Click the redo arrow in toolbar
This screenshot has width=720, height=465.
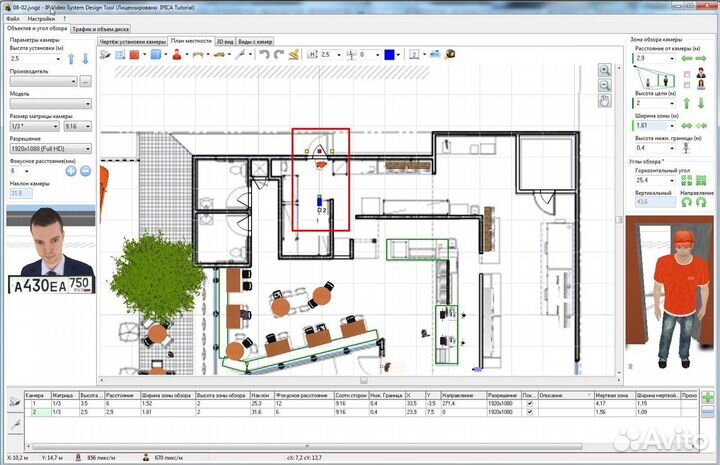[x=280, y=54]
